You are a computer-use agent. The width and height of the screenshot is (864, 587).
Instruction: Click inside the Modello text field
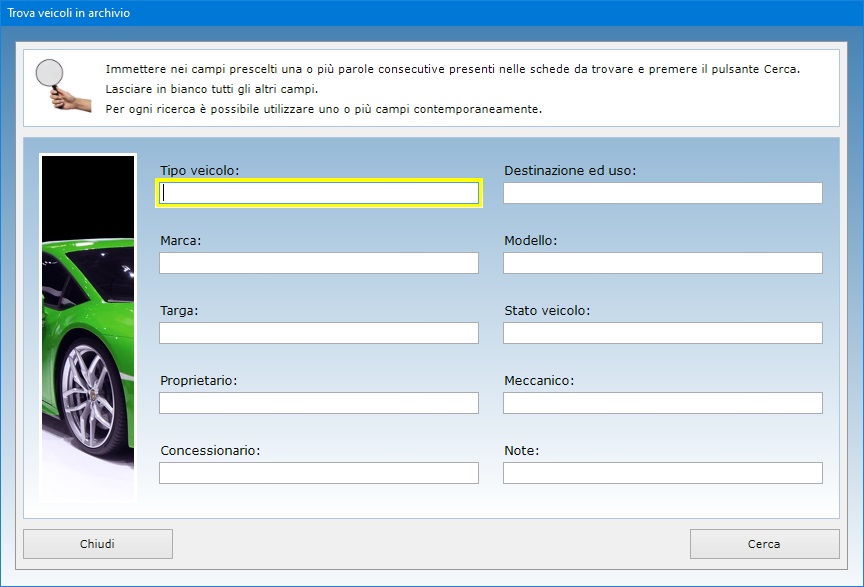pyautogui.click(x=662, y=263)
